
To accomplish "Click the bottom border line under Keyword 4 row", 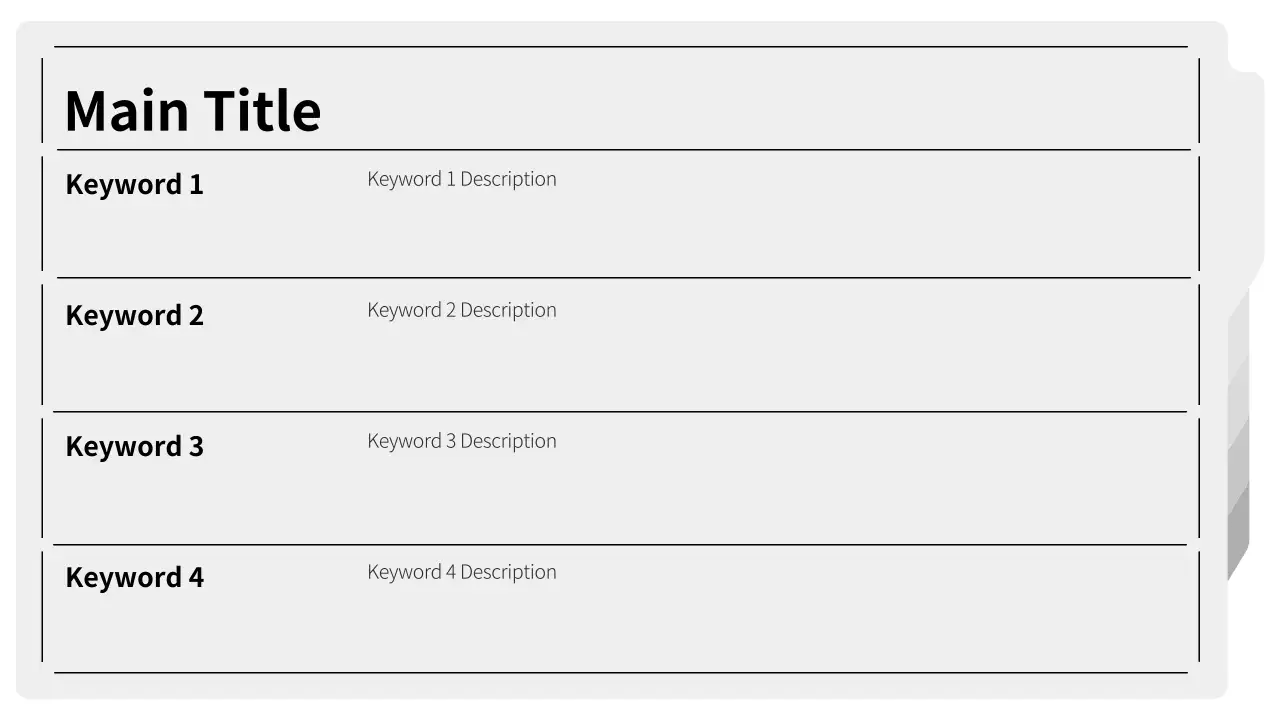I will 620,673.
